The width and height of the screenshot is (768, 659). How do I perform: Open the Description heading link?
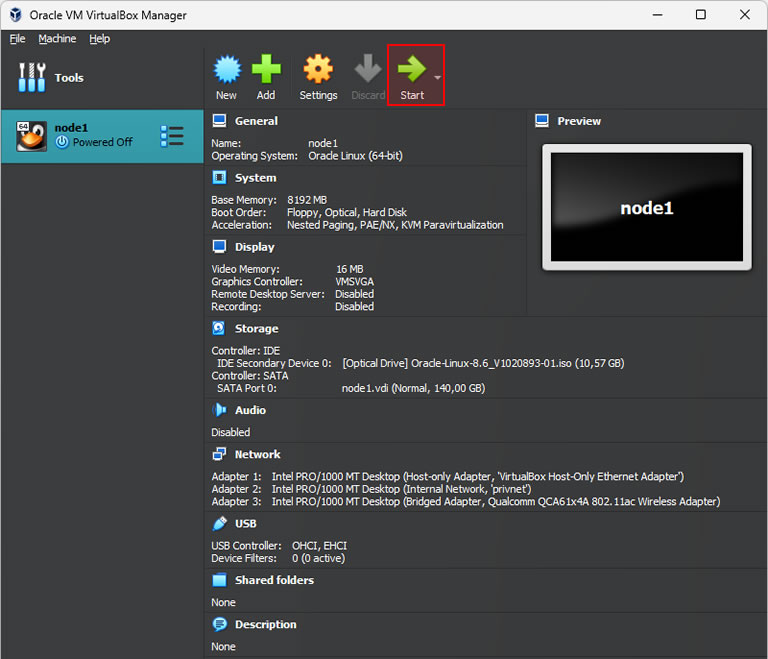(x=266, y=625)
